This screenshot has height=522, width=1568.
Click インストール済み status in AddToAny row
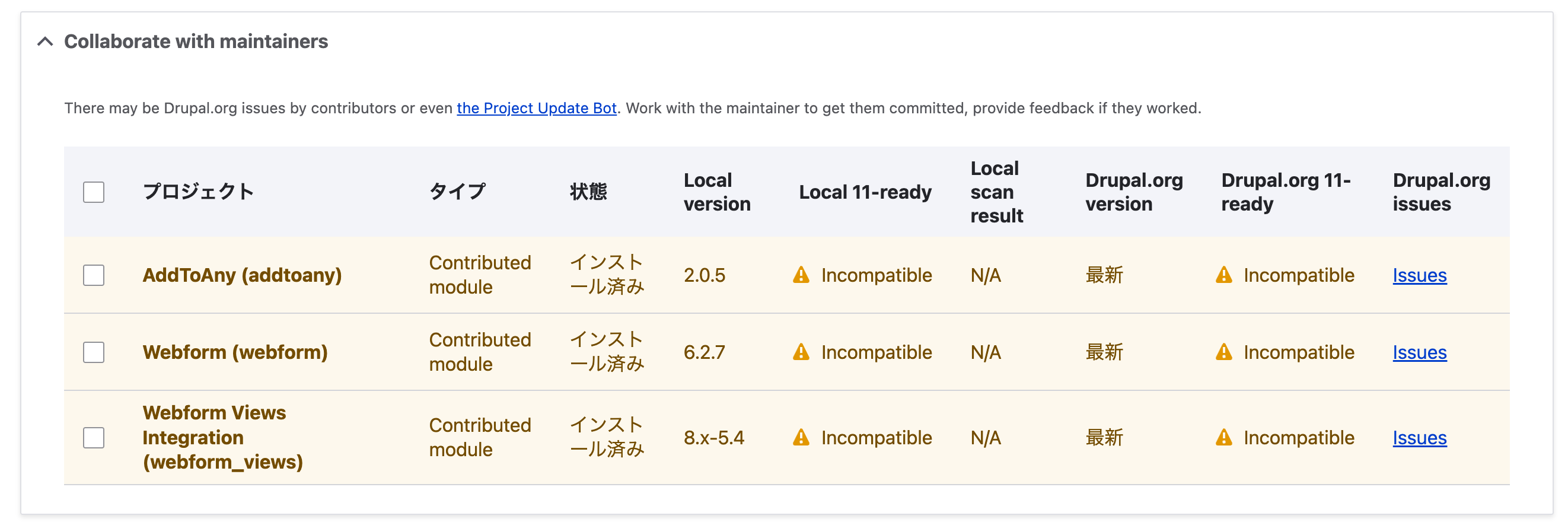point(606,275)
